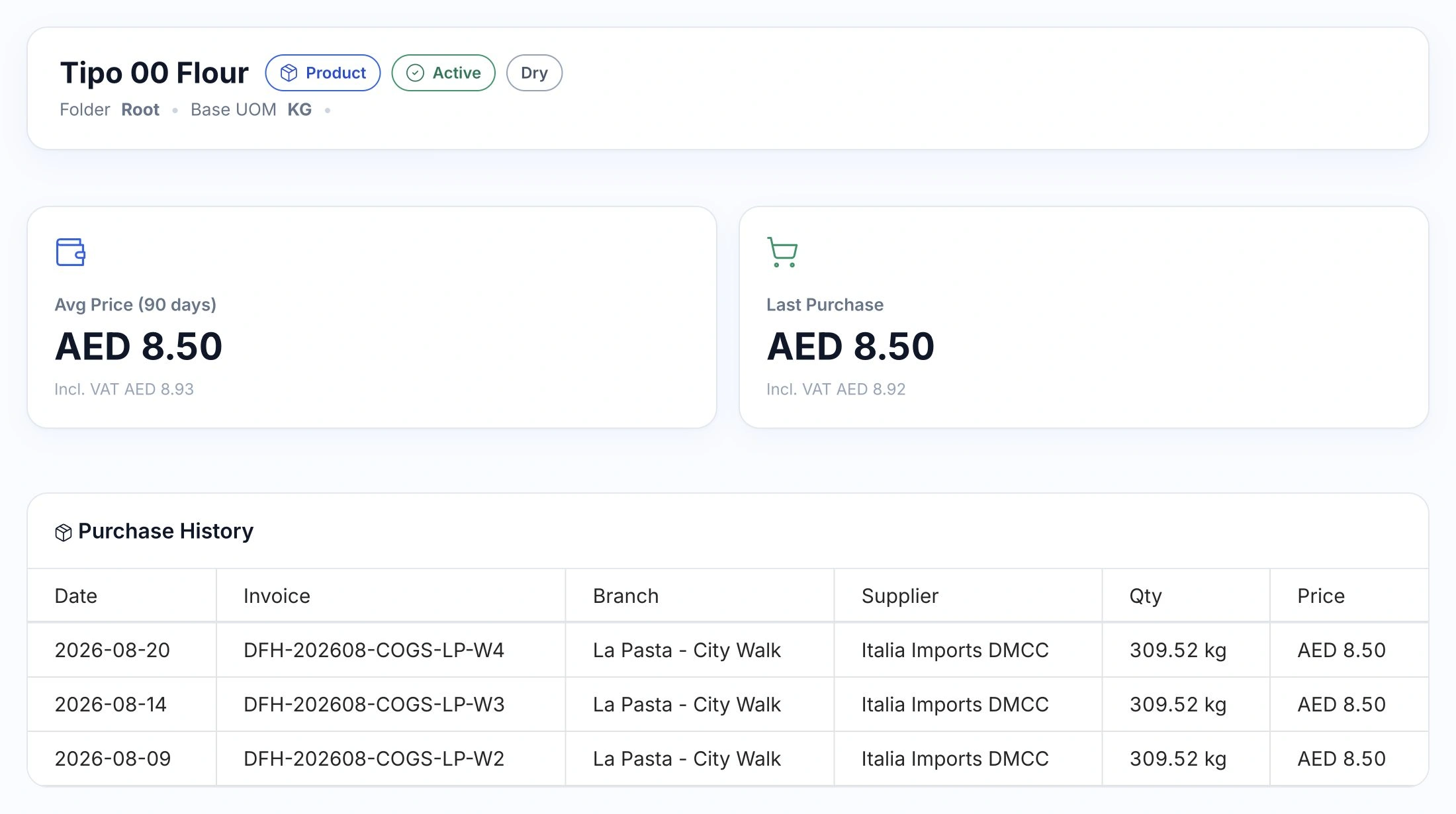Click the KG base UOM value
Viewport: 1456px width, 814px height.
click(299, 110)
